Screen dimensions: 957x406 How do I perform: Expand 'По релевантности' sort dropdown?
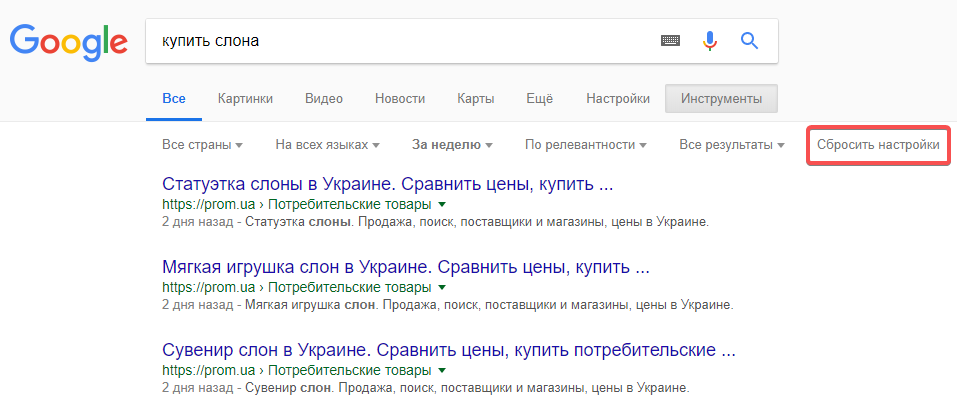pyautogui.click(x=586, y=145)
